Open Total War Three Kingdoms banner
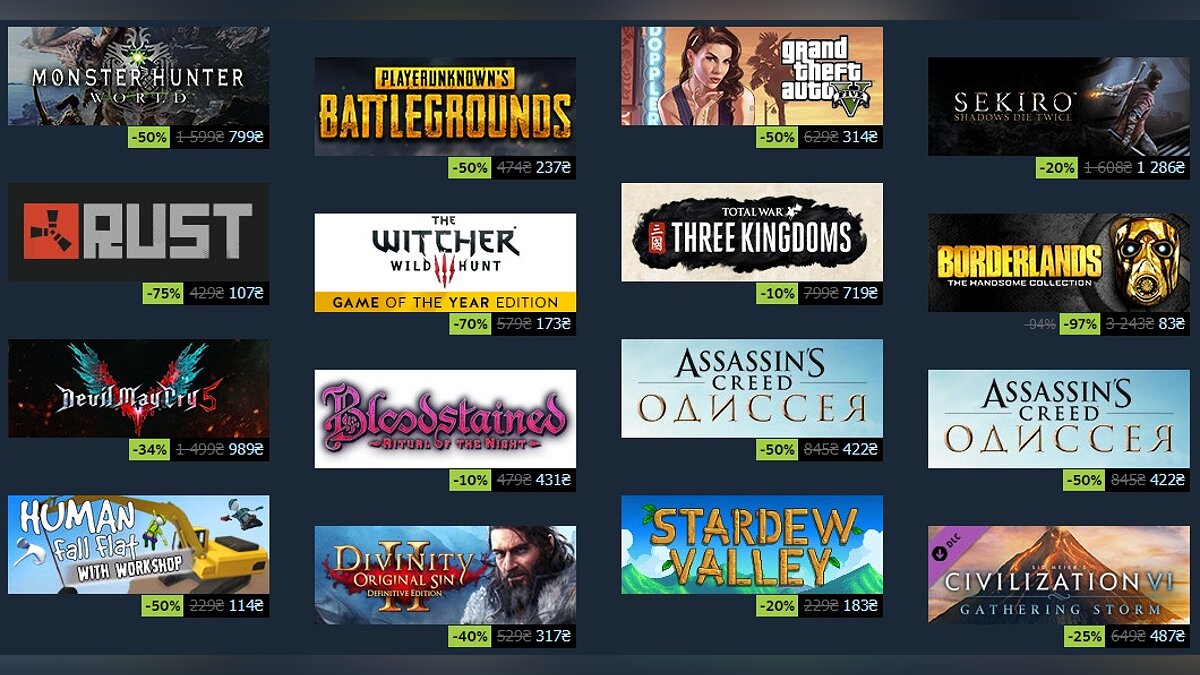 coord(752,232)
